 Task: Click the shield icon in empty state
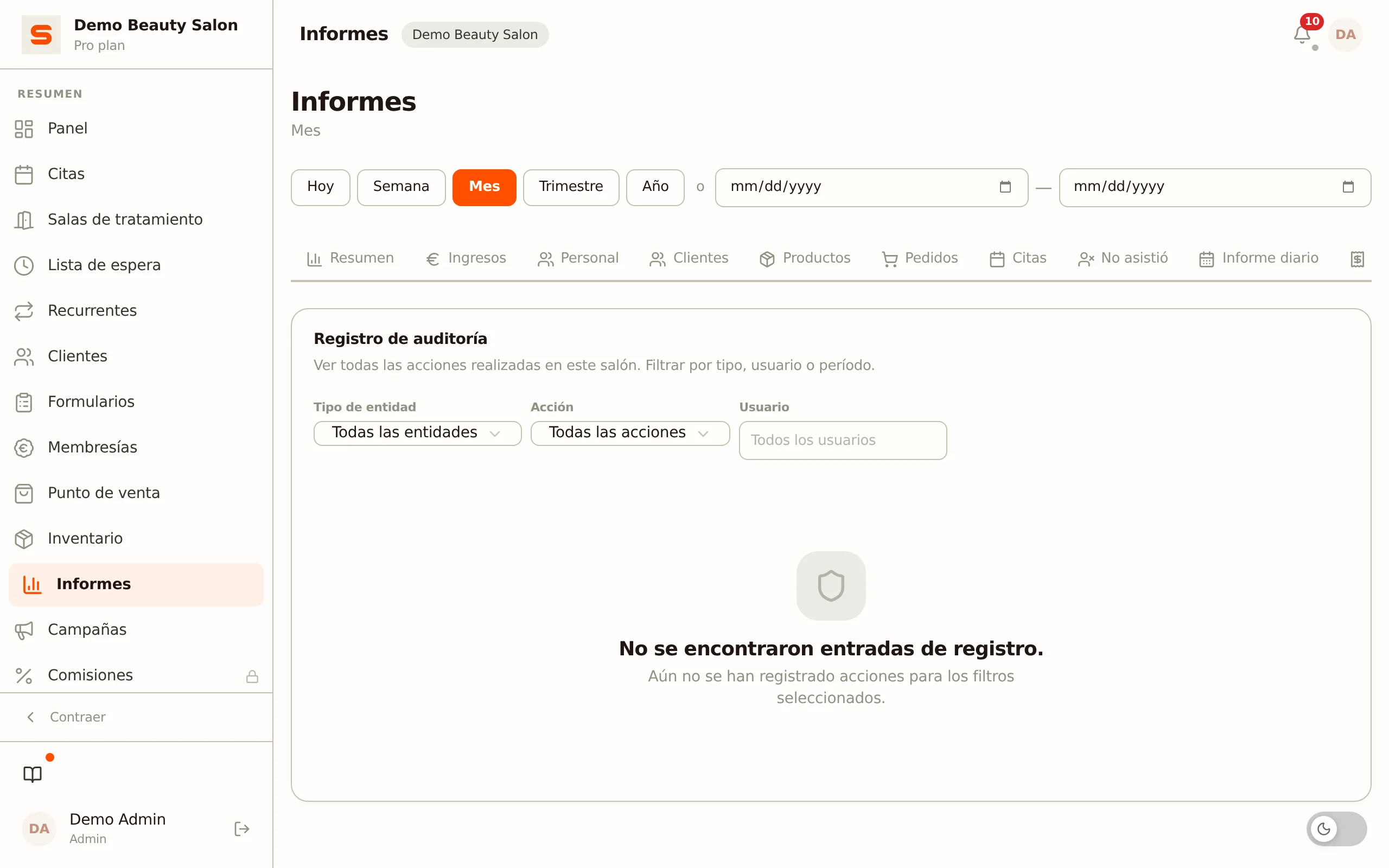coord(831,585)
